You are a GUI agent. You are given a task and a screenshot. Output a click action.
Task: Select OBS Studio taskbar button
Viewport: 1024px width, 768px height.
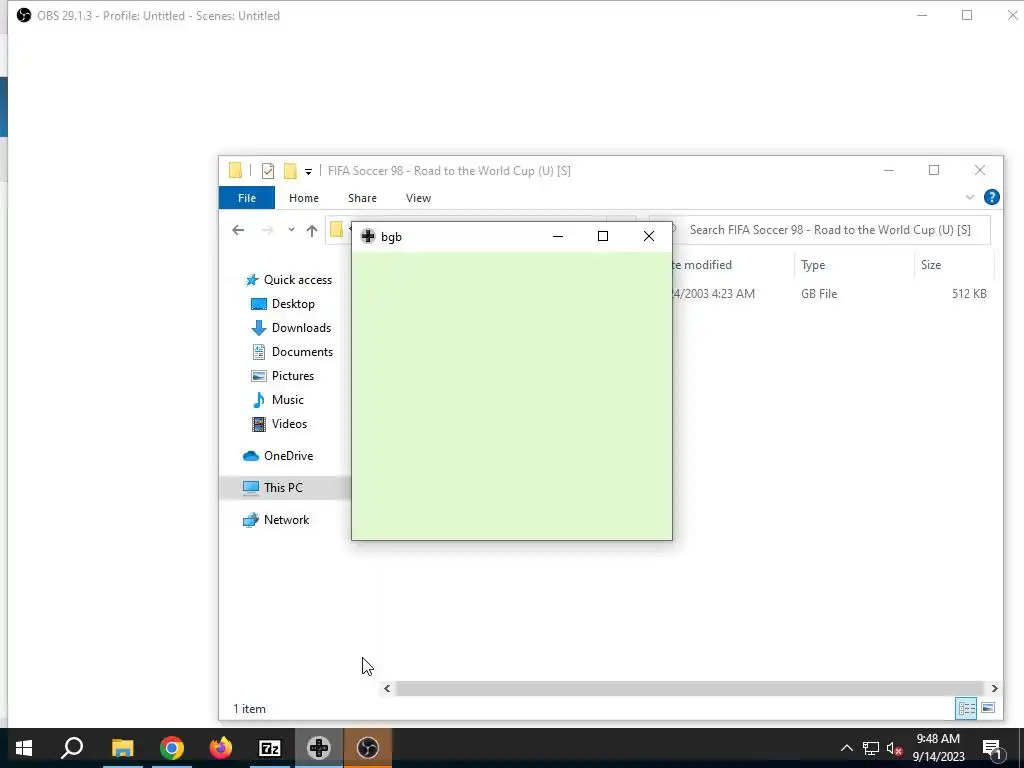point(368,748)
